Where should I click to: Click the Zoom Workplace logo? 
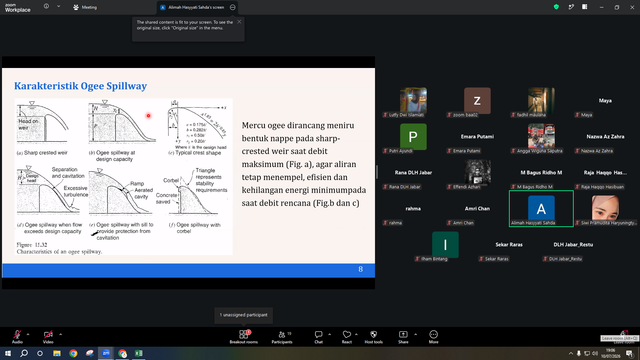(18, 7)
